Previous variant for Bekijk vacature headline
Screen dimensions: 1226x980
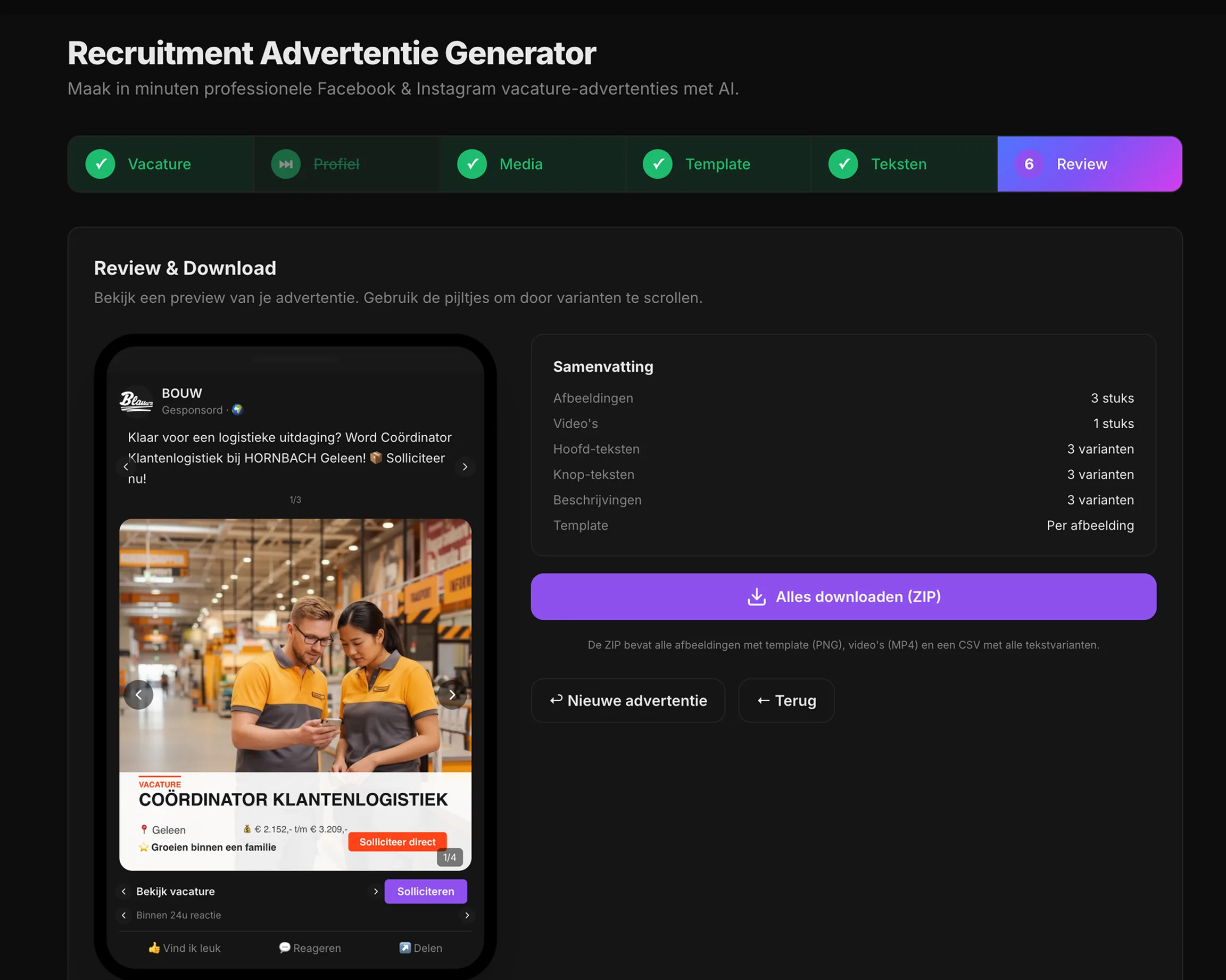124,891
